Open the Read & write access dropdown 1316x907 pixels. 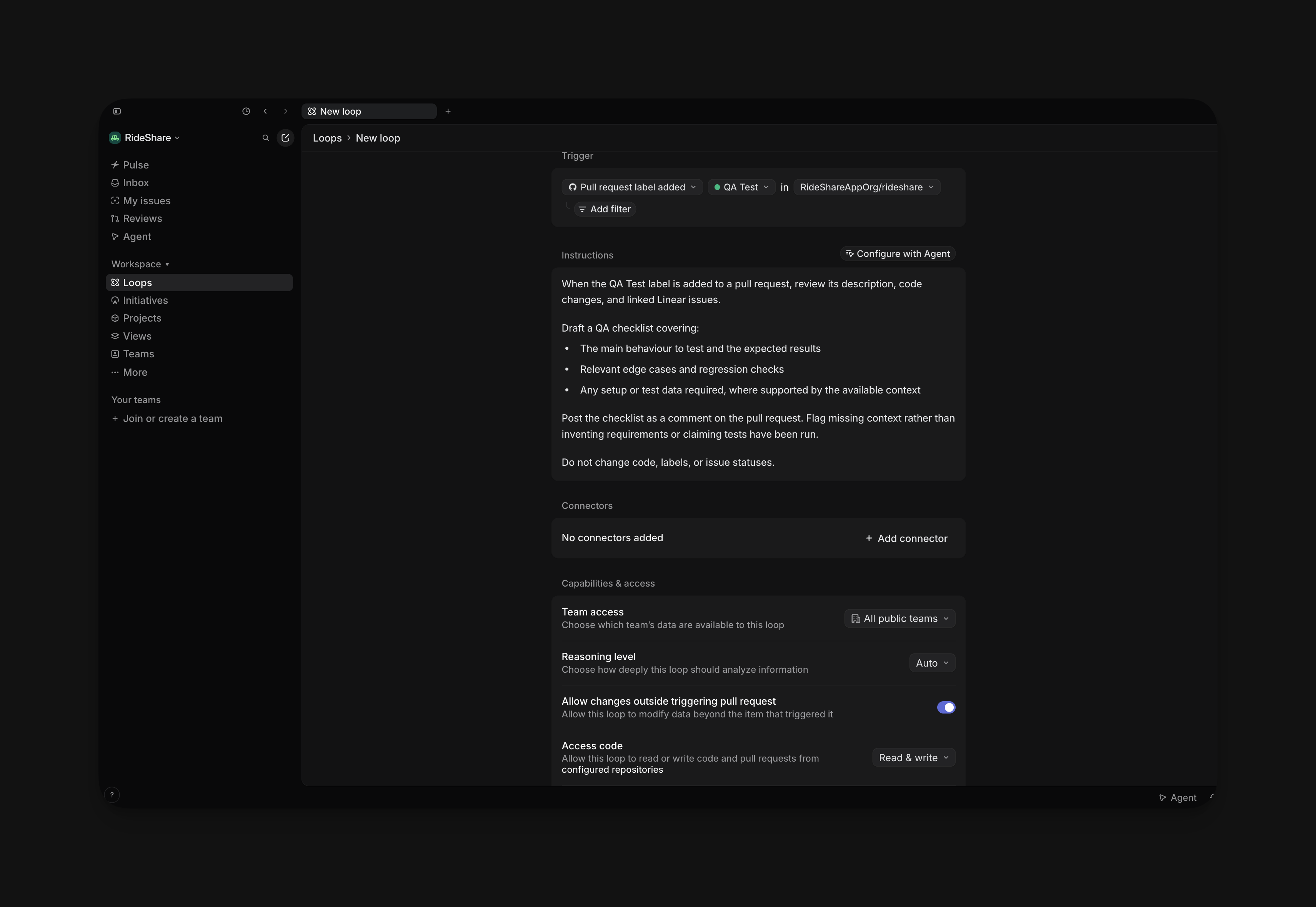914,757
